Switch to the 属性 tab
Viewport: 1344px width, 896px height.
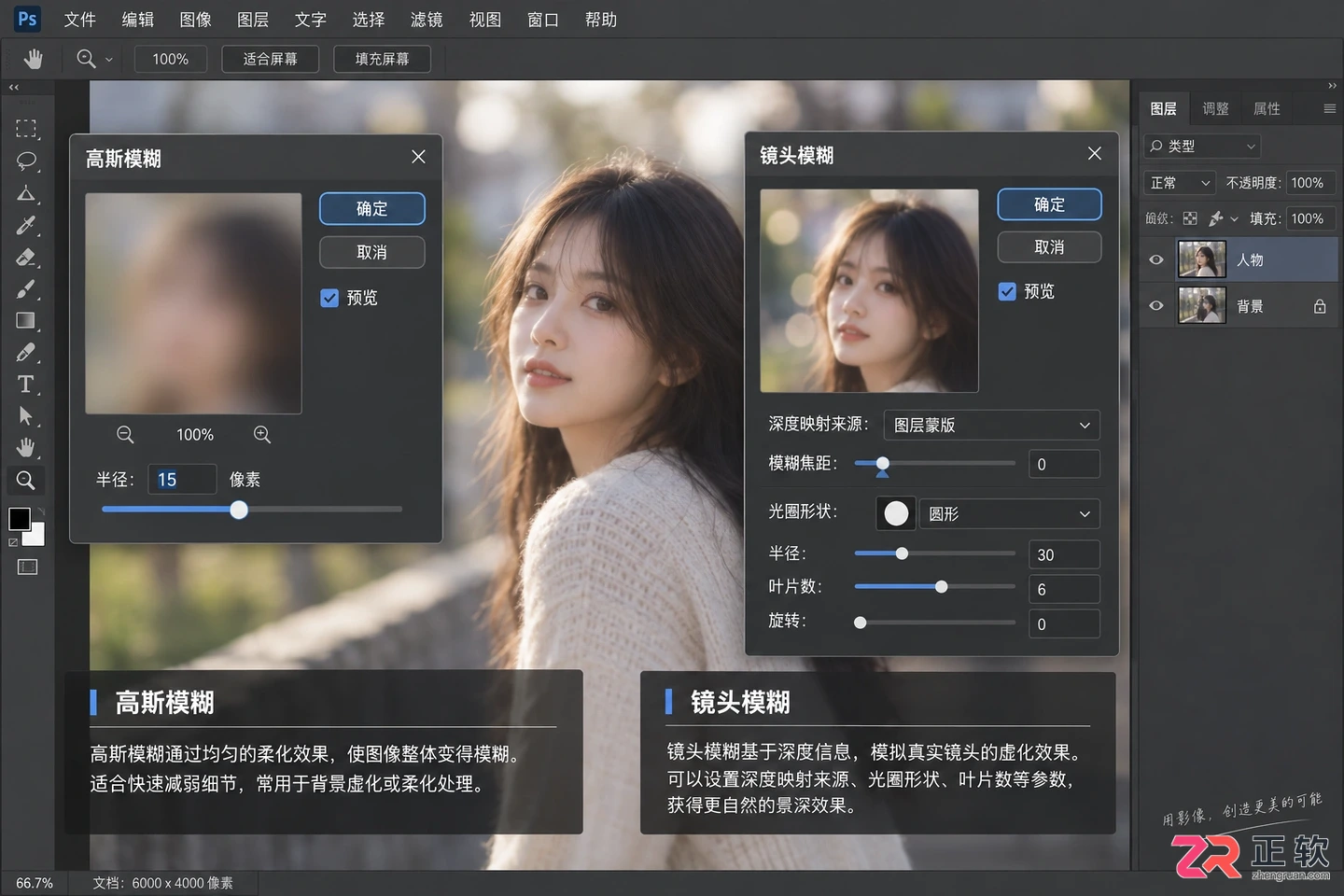pos(1267,108)
